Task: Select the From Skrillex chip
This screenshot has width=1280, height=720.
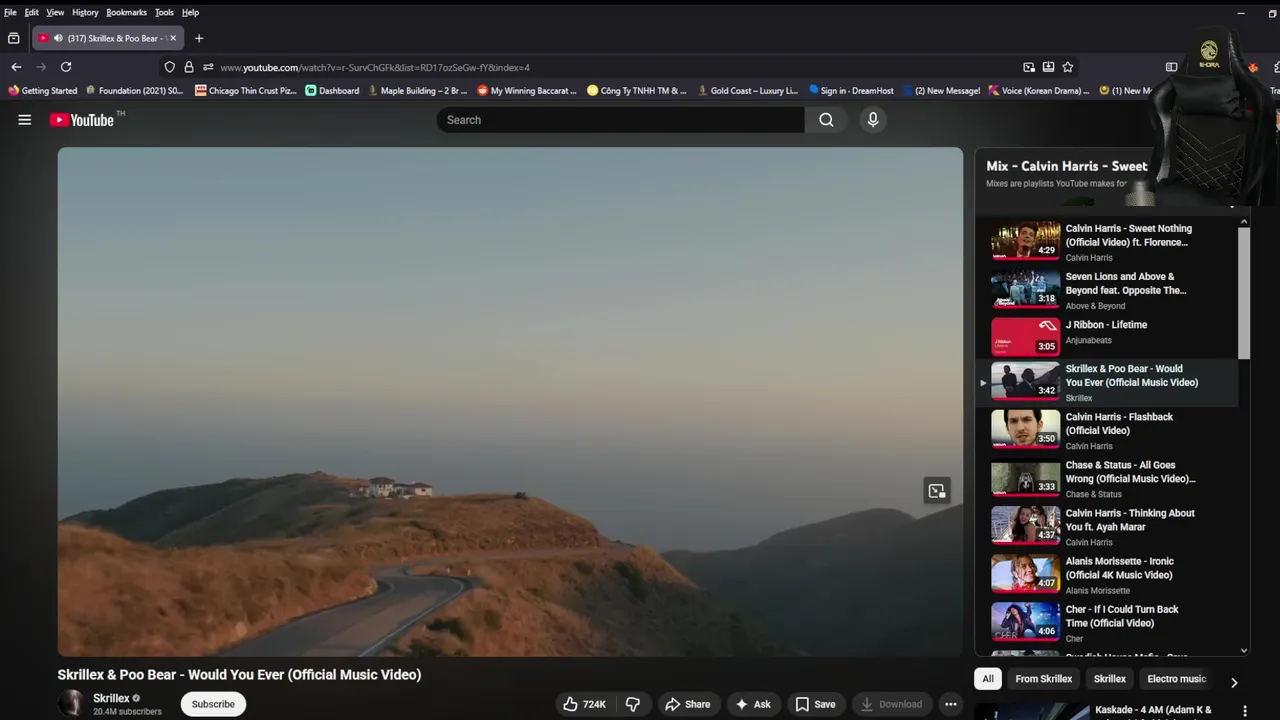Action: (x=1043, y=679)
